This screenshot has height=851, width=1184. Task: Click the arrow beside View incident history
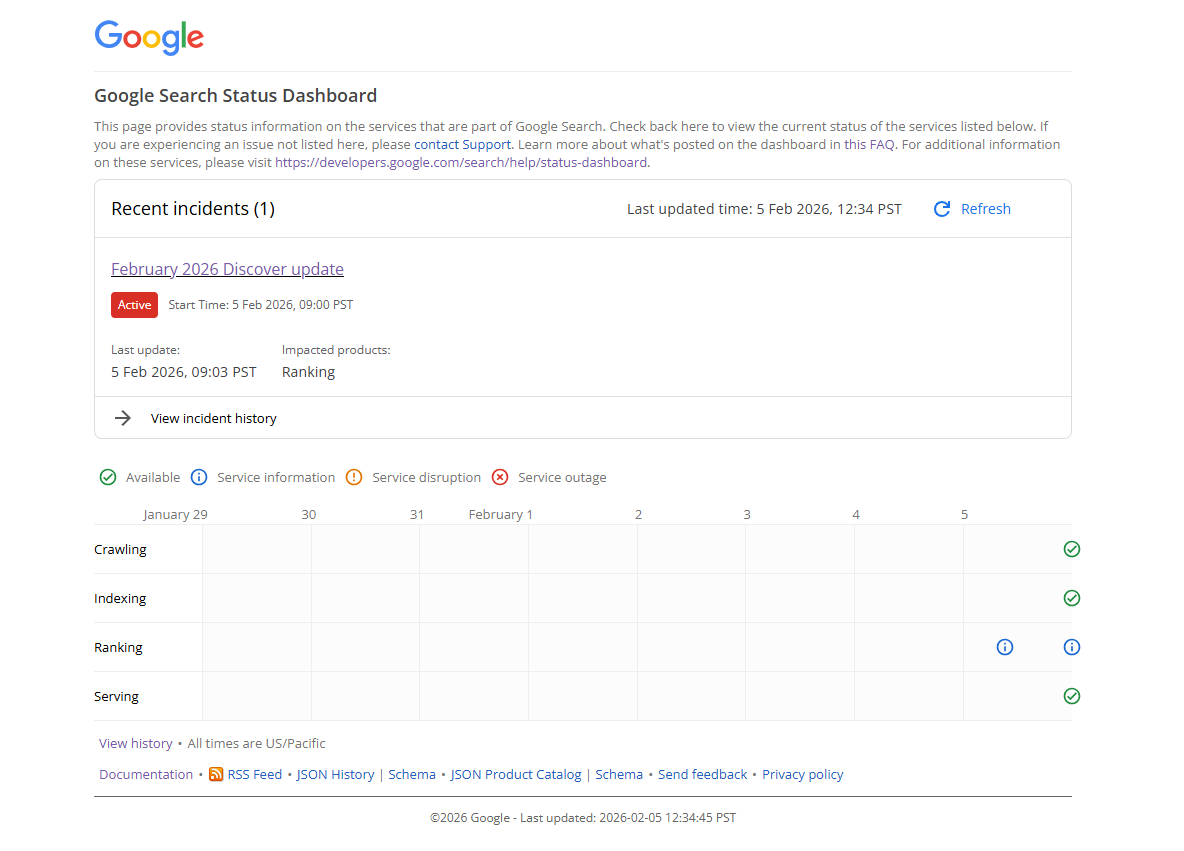click(123, 418)
